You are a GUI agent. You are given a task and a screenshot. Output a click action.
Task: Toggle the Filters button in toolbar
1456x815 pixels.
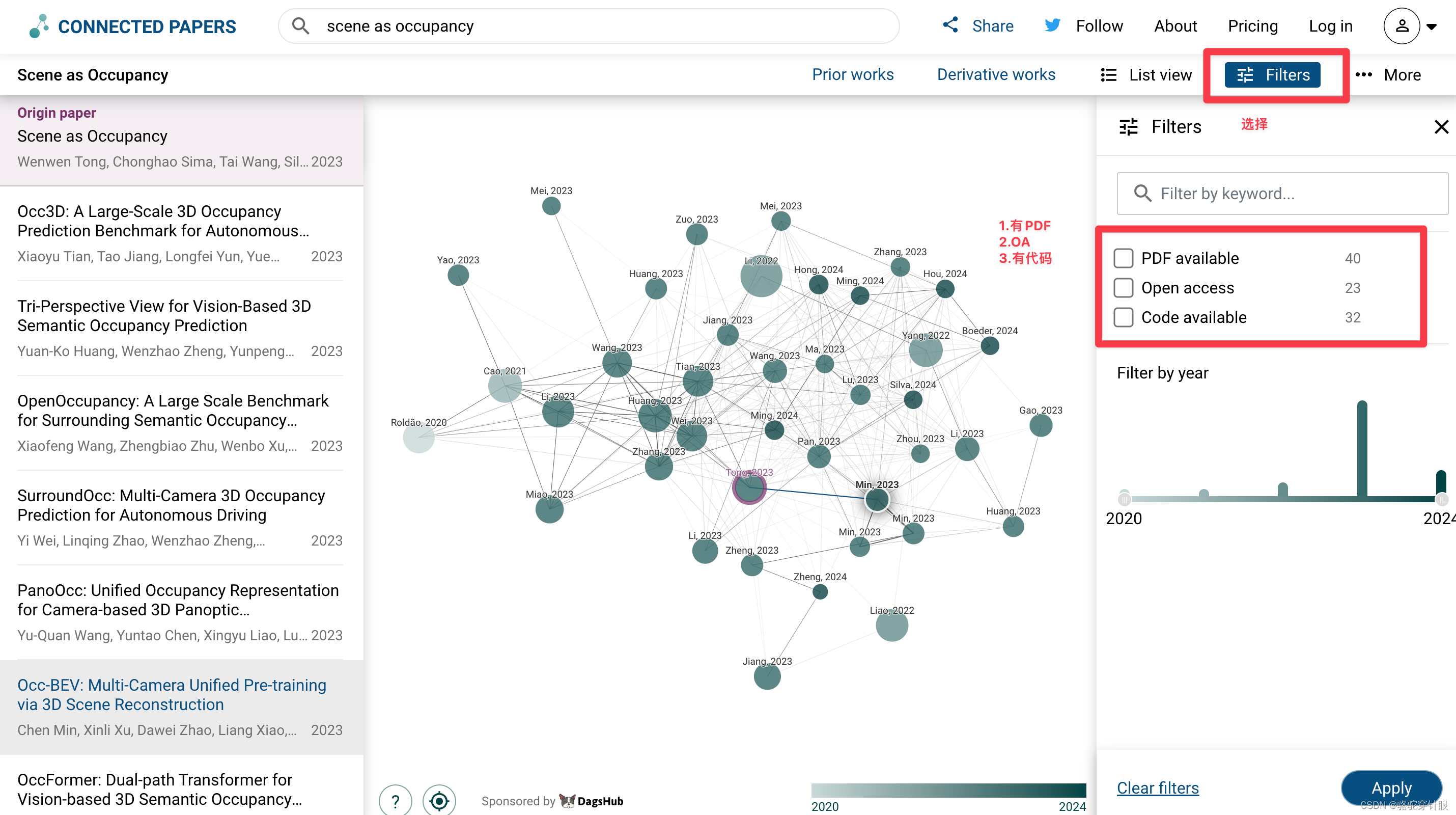tap(1272, 75)
